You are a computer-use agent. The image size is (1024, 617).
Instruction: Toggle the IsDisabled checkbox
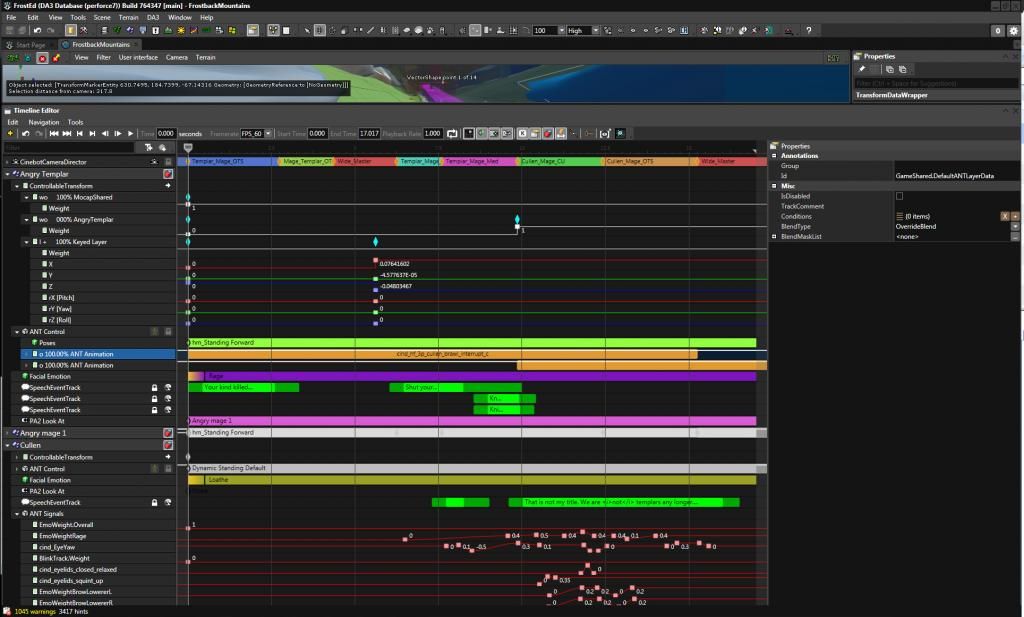coord(899,196)
